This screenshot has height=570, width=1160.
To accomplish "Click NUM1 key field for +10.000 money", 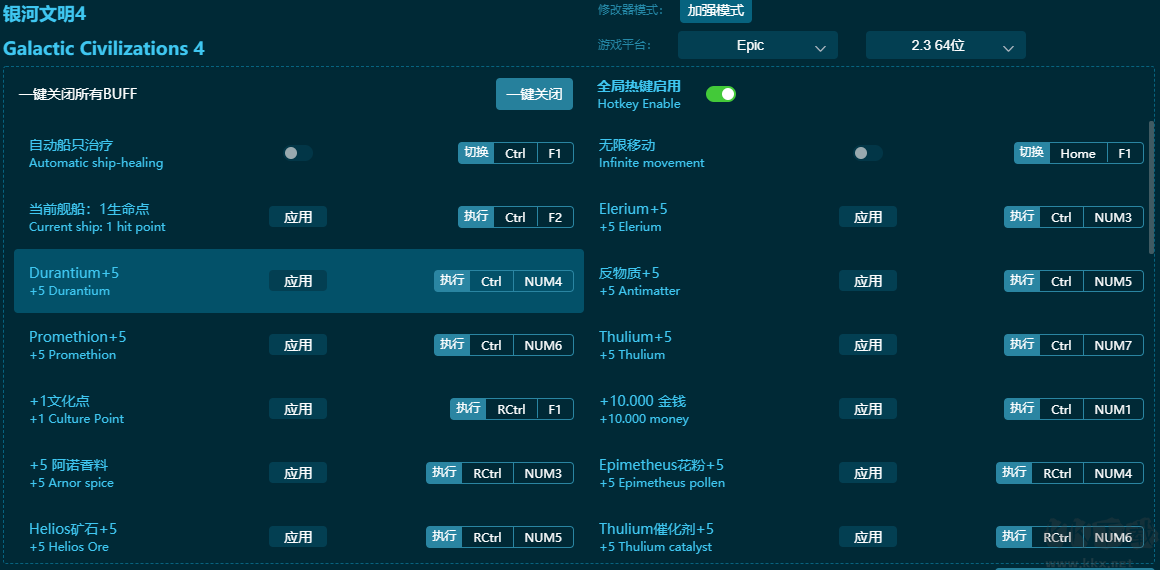I will pos(1113,409).
